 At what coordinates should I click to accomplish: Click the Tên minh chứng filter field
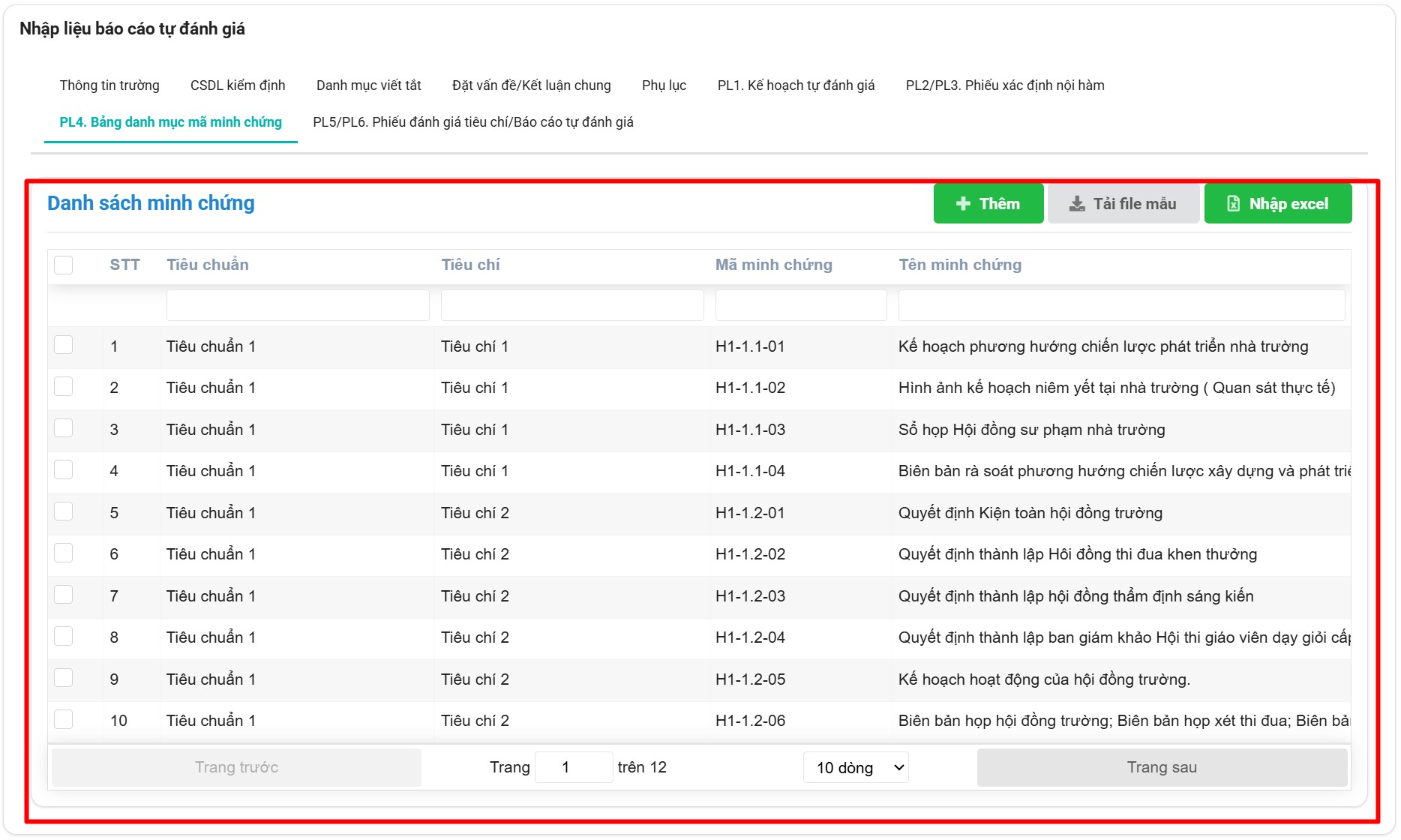click(1120, 305)
